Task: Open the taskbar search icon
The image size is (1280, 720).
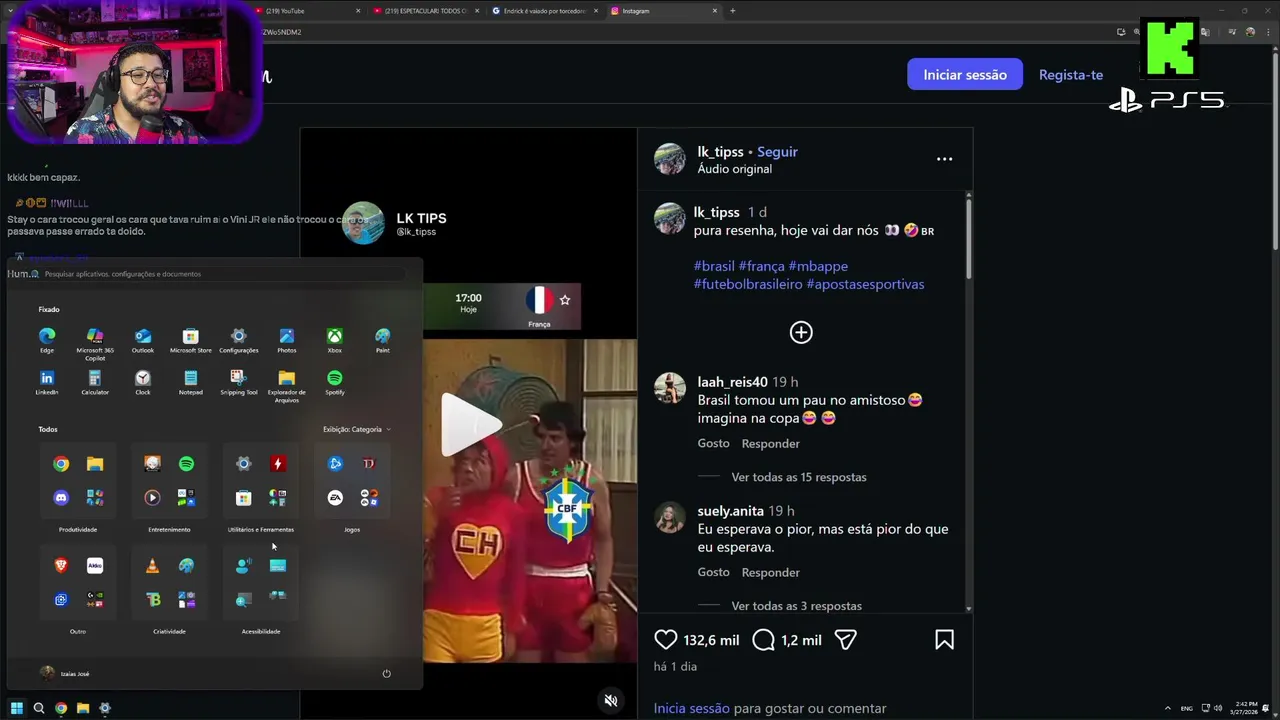Action: tap(39, 708)
